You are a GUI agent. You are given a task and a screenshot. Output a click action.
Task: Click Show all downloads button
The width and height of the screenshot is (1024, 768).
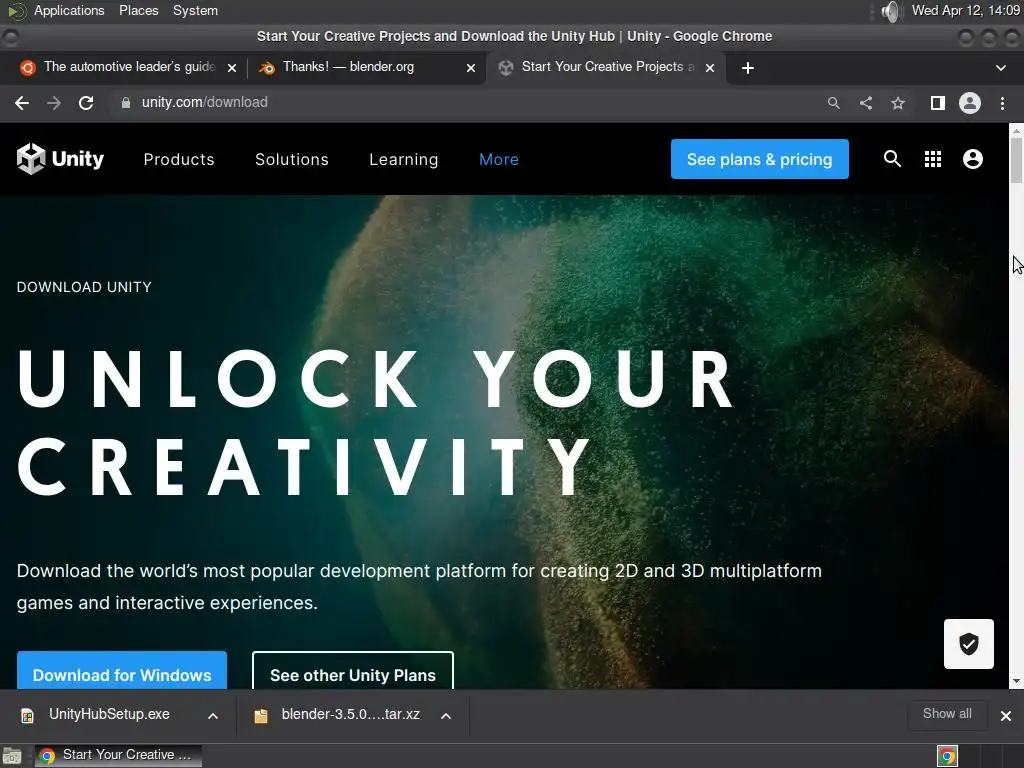click(x=947, y=714)
